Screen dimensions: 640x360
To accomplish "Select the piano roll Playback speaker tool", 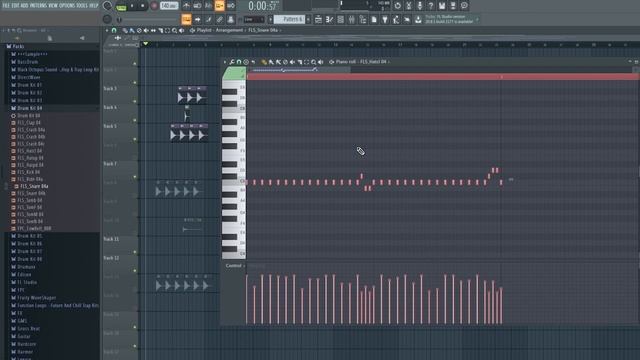I will tap(320, 62).
